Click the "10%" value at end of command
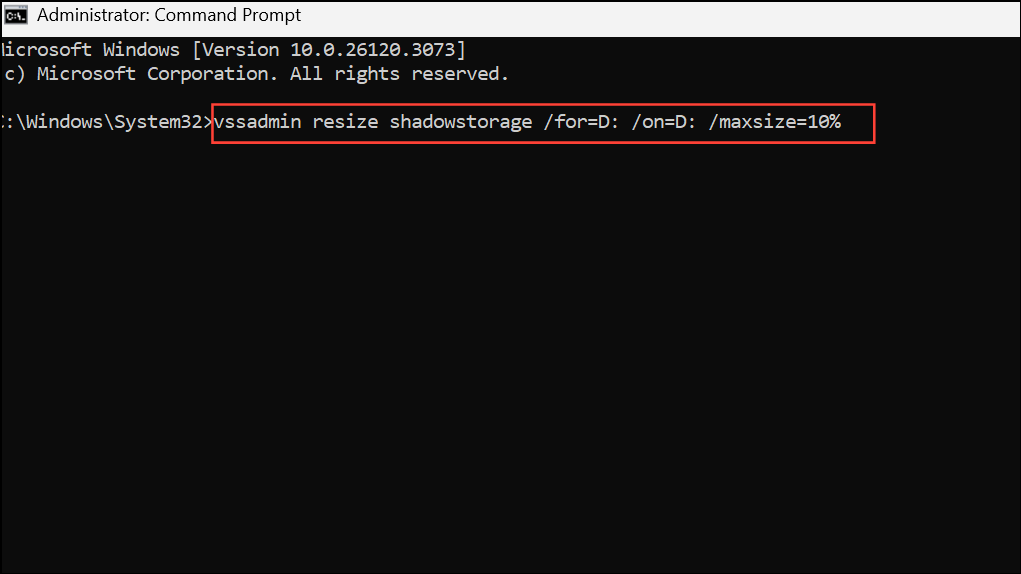 point(825,122)
